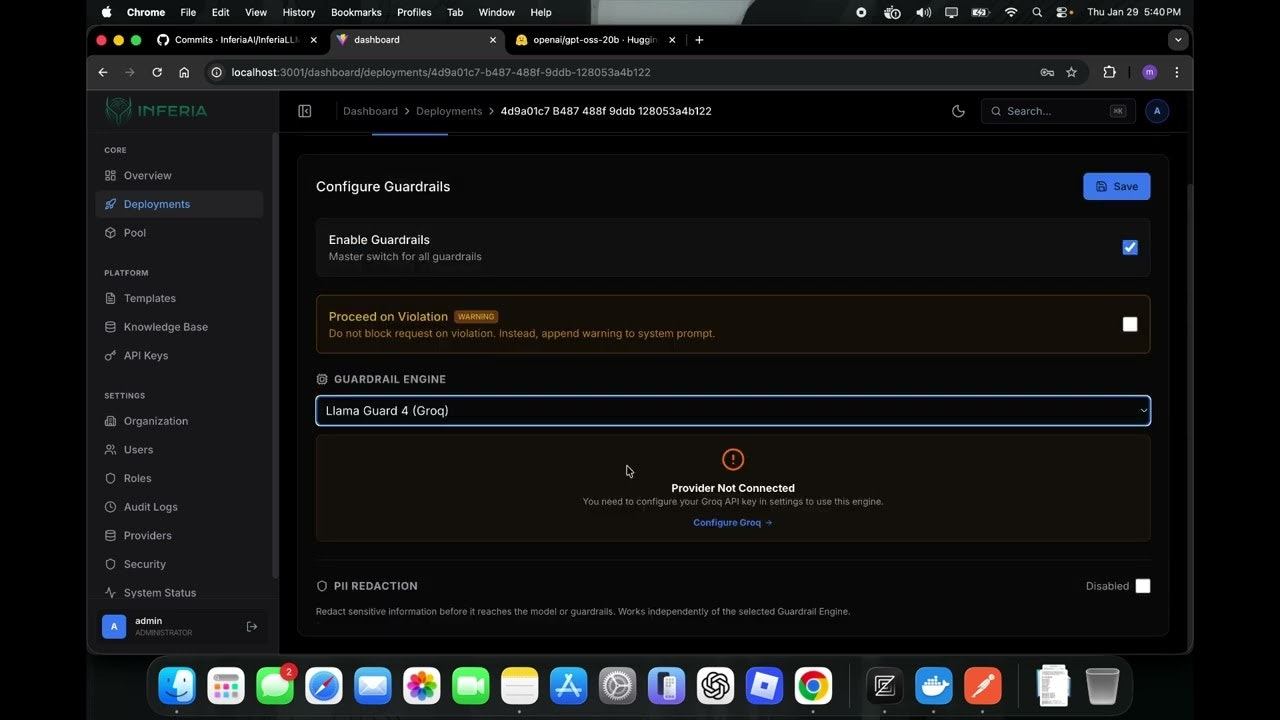Click the Chrome extensions puzzle icon
1280x720 pixels.
coord(1109,72)
